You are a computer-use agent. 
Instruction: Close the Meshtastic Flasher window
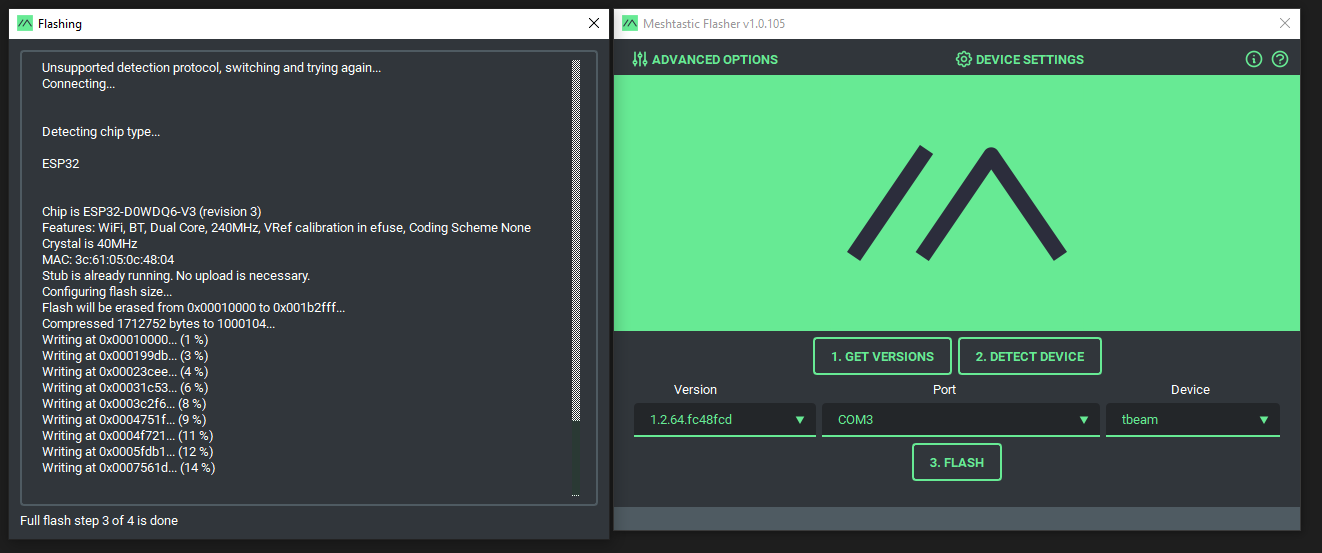1285,23
